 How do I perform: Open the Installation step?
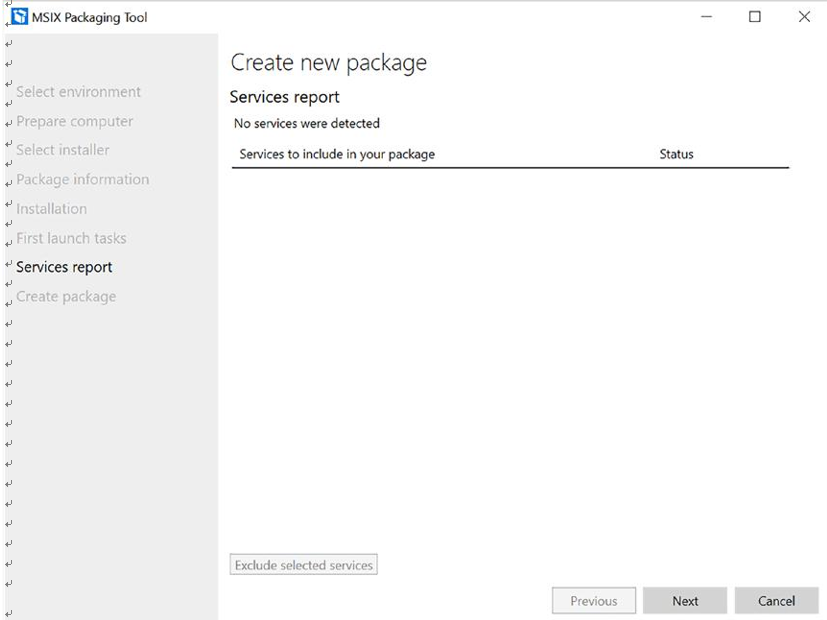click(x=52, y=209)
